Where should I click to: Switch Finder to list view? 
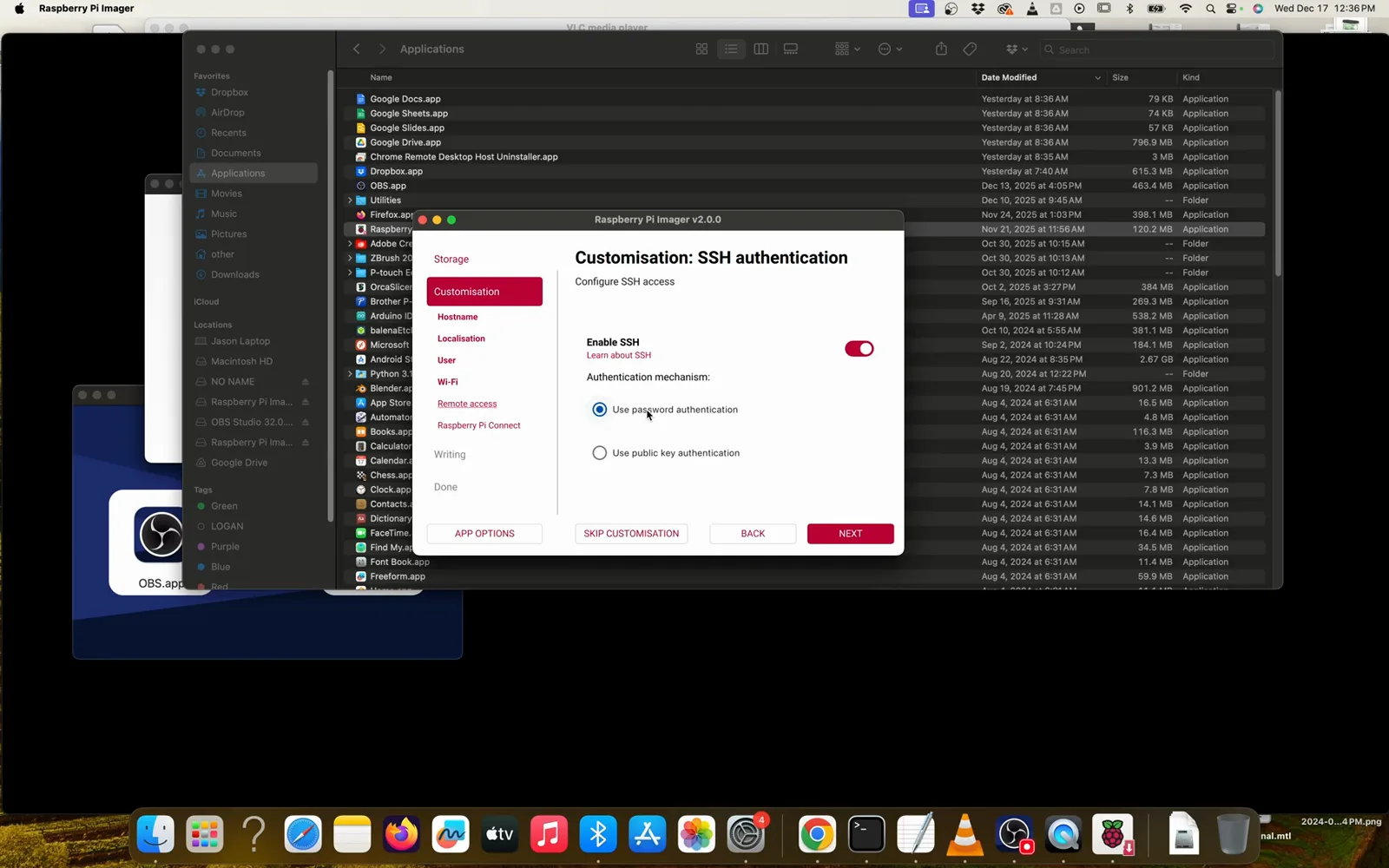pos(731,49)
